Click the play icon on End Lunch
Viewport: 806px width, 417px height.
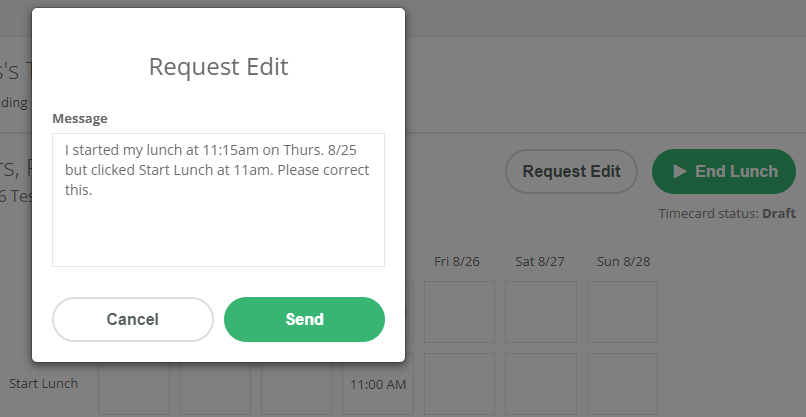(680, 171)
